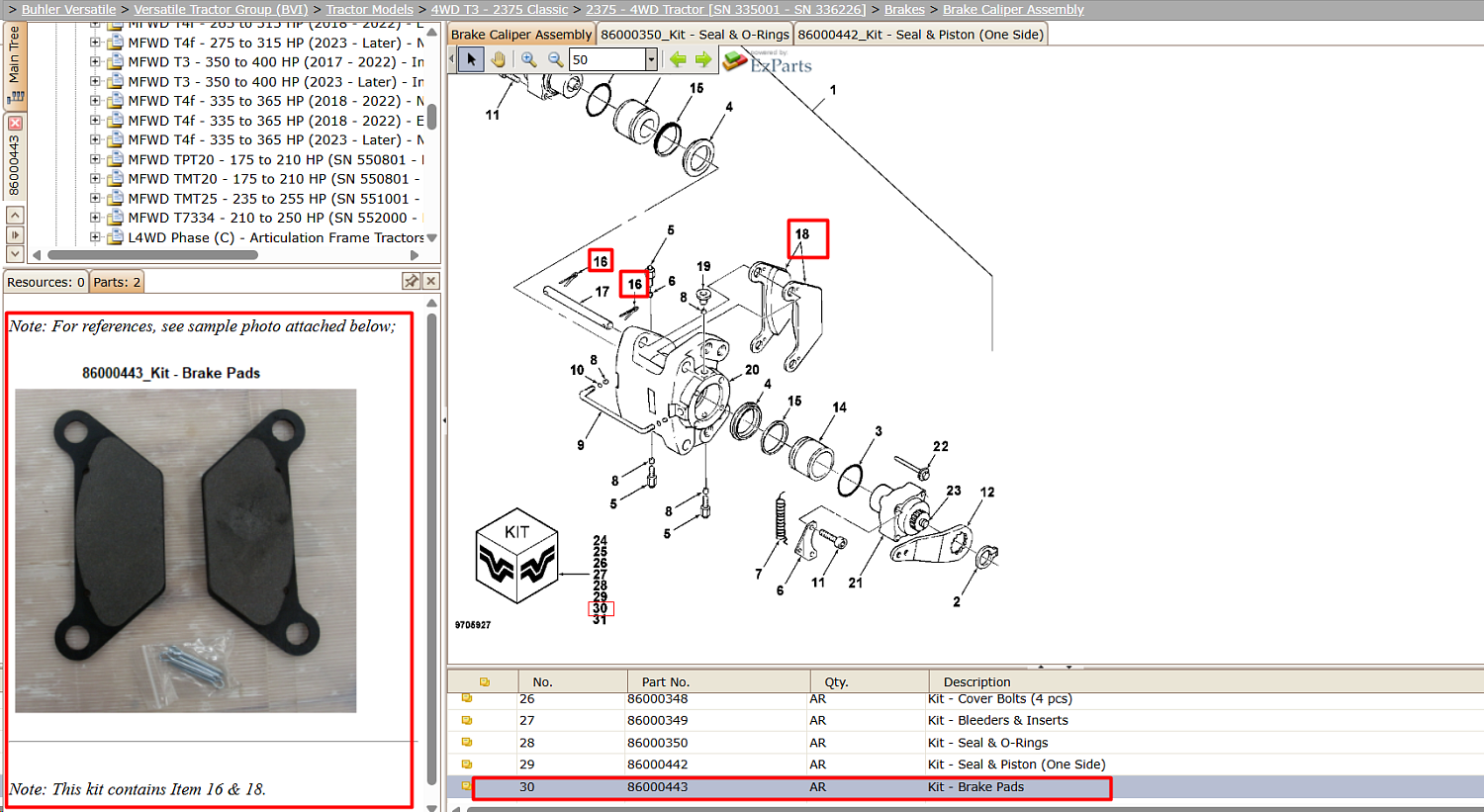Close the 86000443 side tab

pos(15,124)
